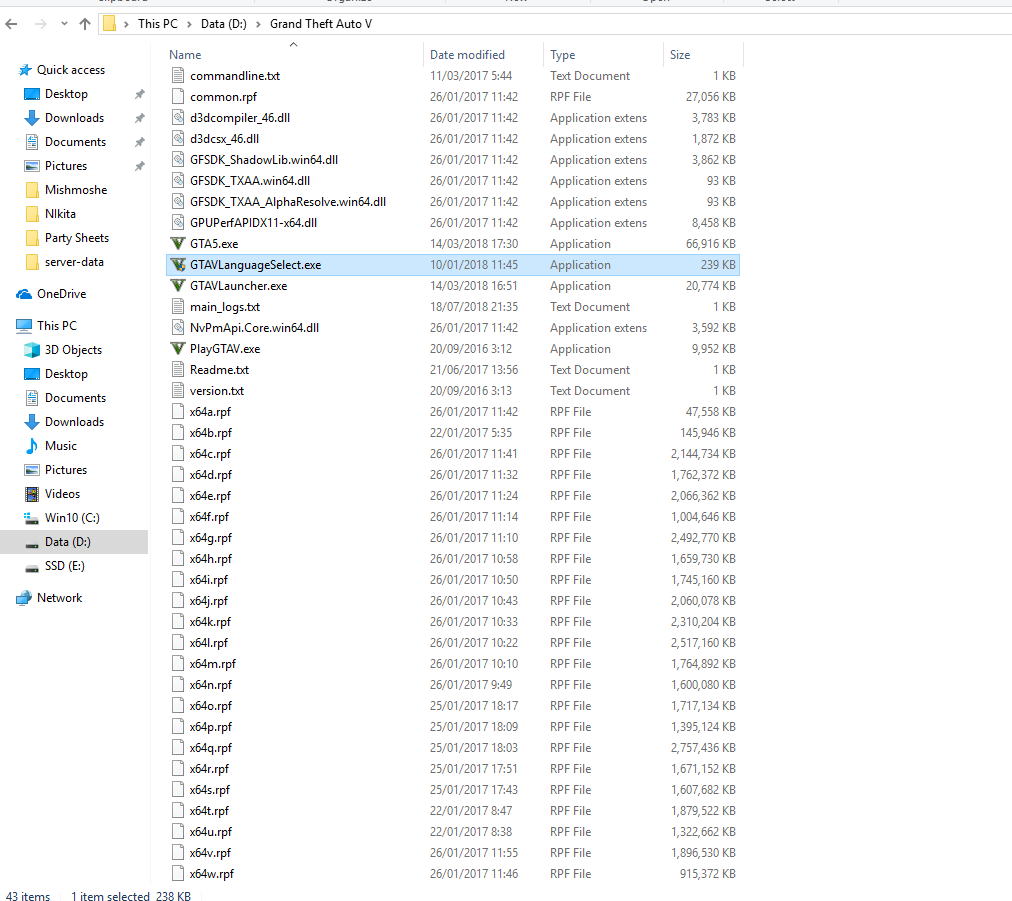This screenshot has height=901, width=1012.
Task: Click the Back navigation arrow
Action: tap(12, 23)
